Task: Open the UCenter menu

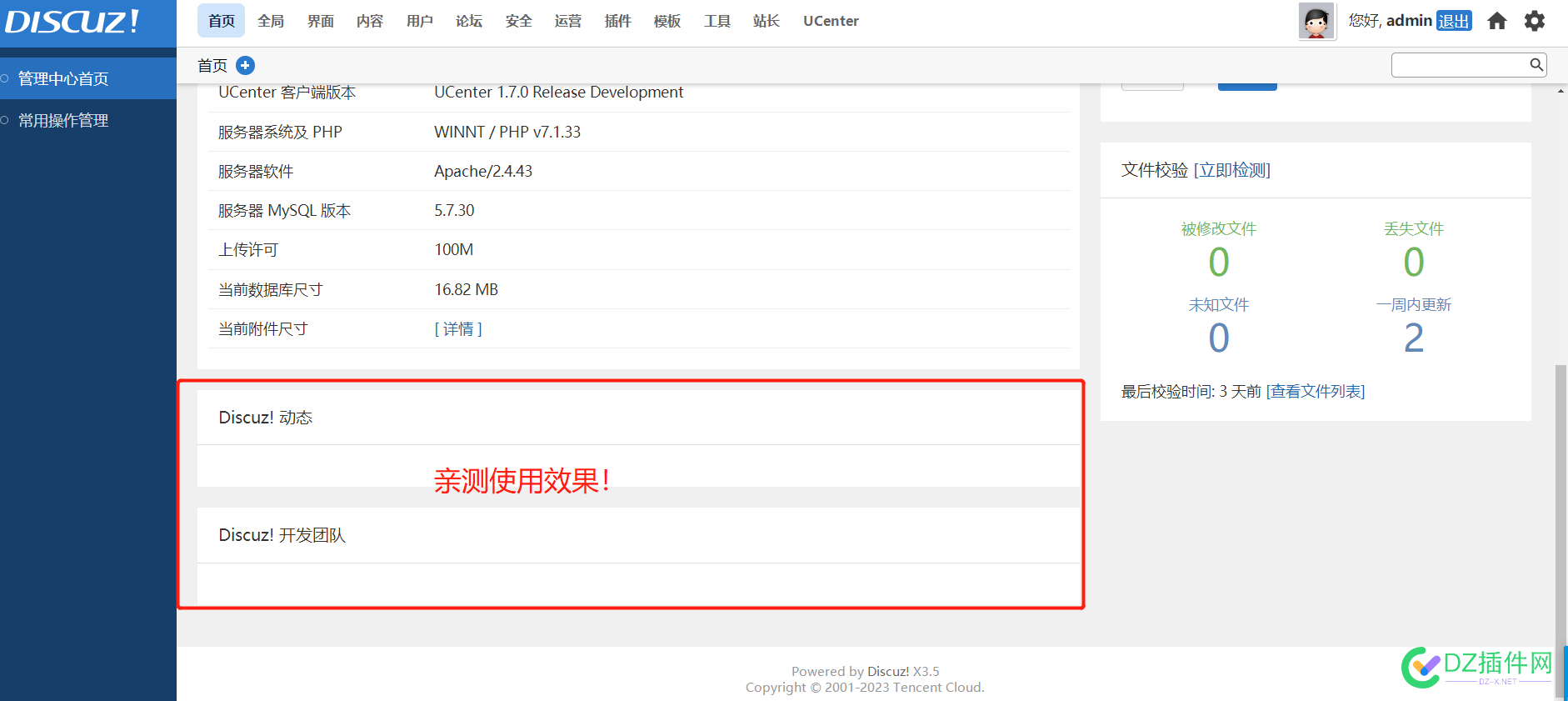Action: pos(831,21)
